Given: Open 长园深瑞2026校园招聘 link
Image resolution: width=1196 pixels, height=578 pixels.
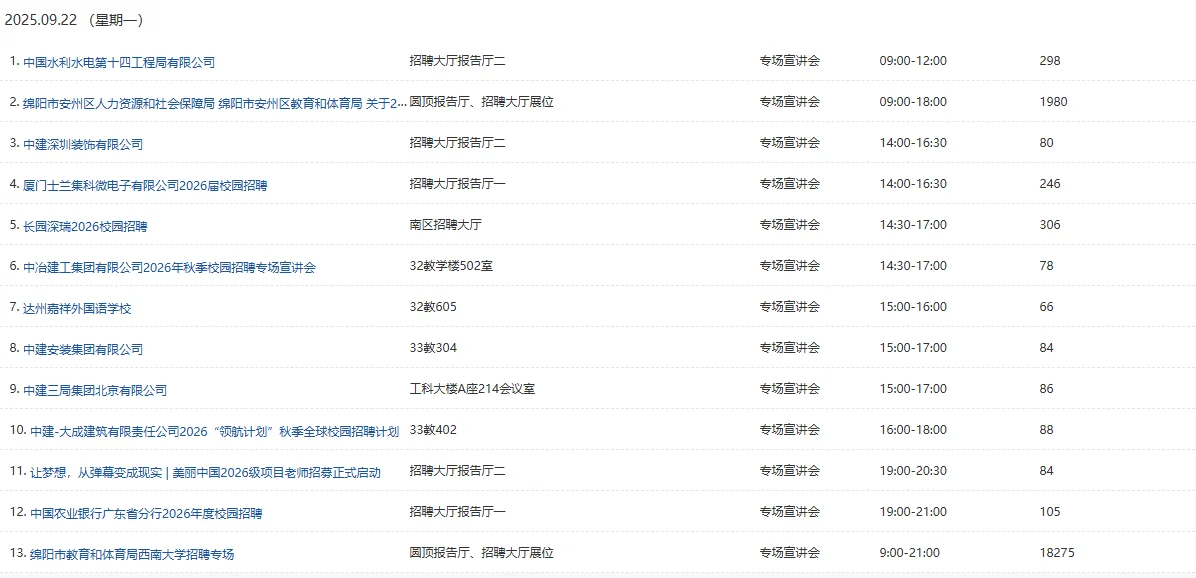Looking at the screenshot, I should [85, 227].
